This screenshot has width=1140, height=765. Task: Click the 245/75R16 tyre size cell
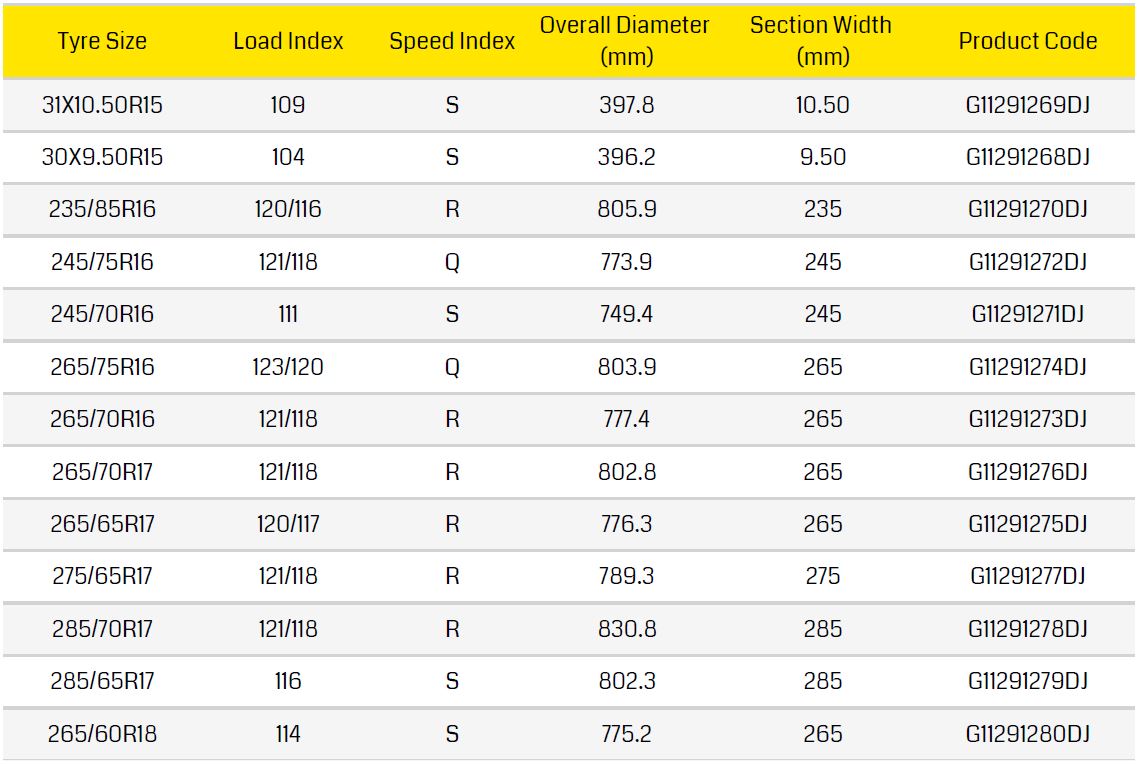click(102, 262)
